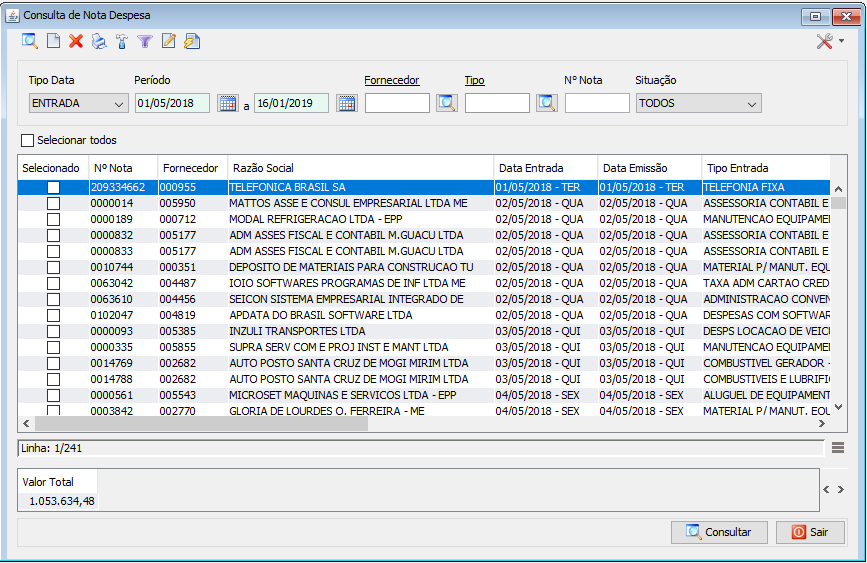Select nota 0014788 cell

(123, 379)
